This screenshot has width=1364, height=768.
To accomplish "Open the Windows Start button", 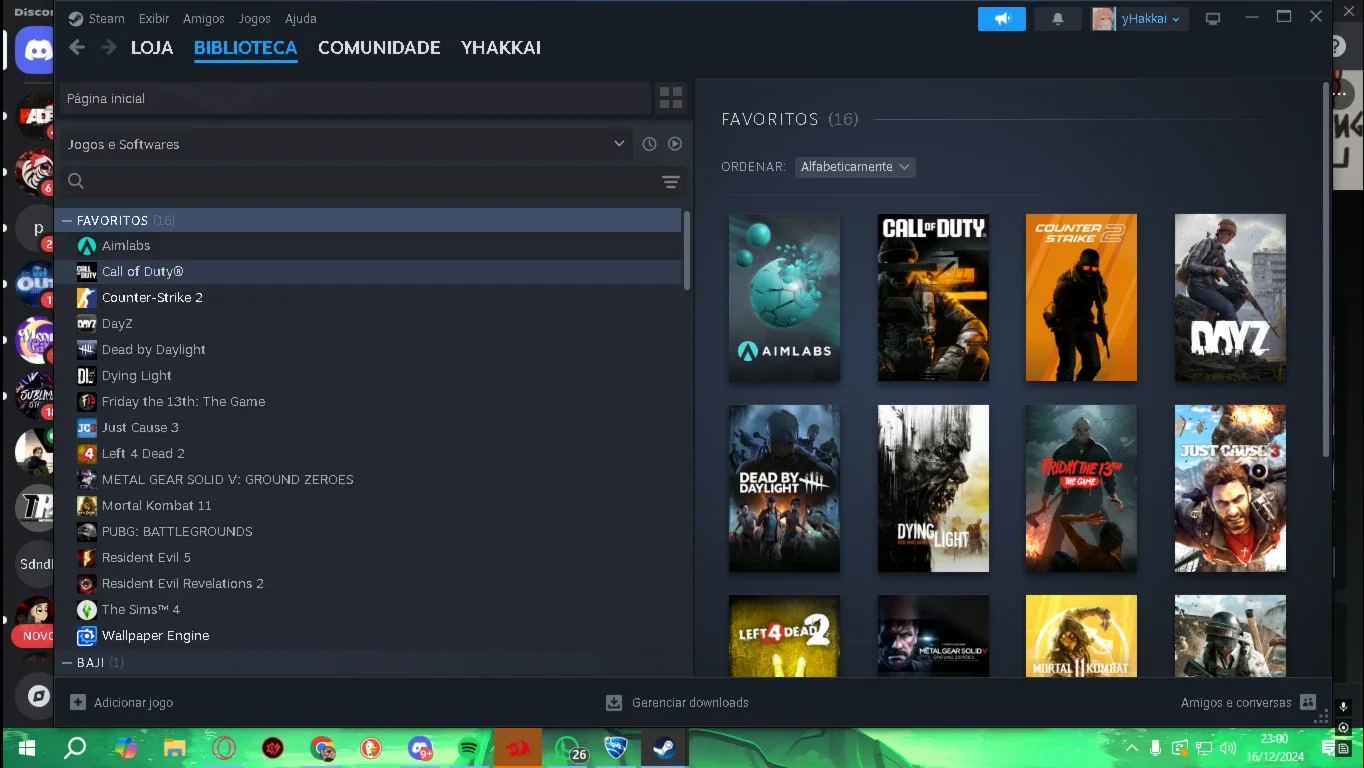I will click(x=27, y=748).
